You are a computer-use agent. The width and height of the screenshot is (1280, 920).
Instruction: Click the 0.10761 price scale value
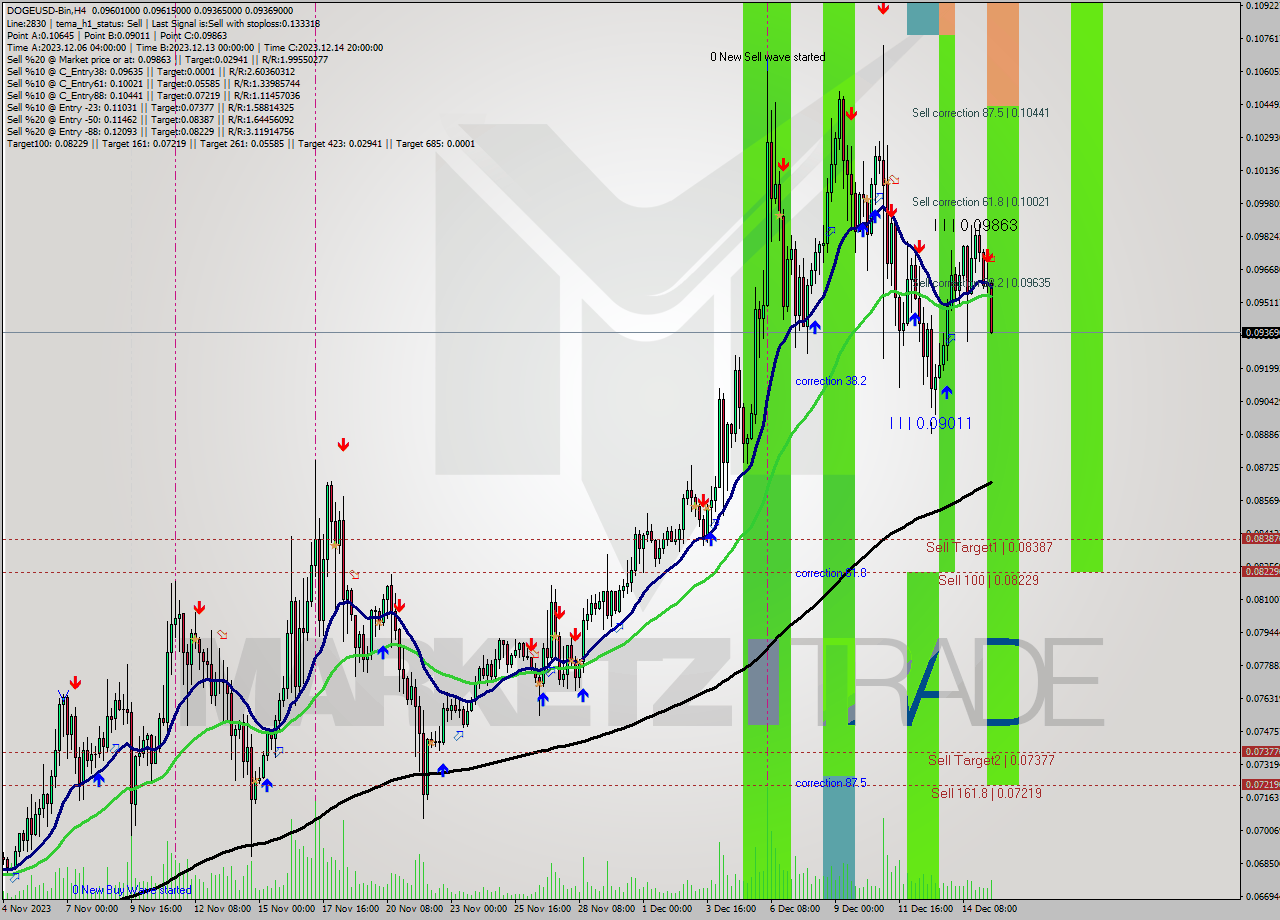pos(1263,39)
